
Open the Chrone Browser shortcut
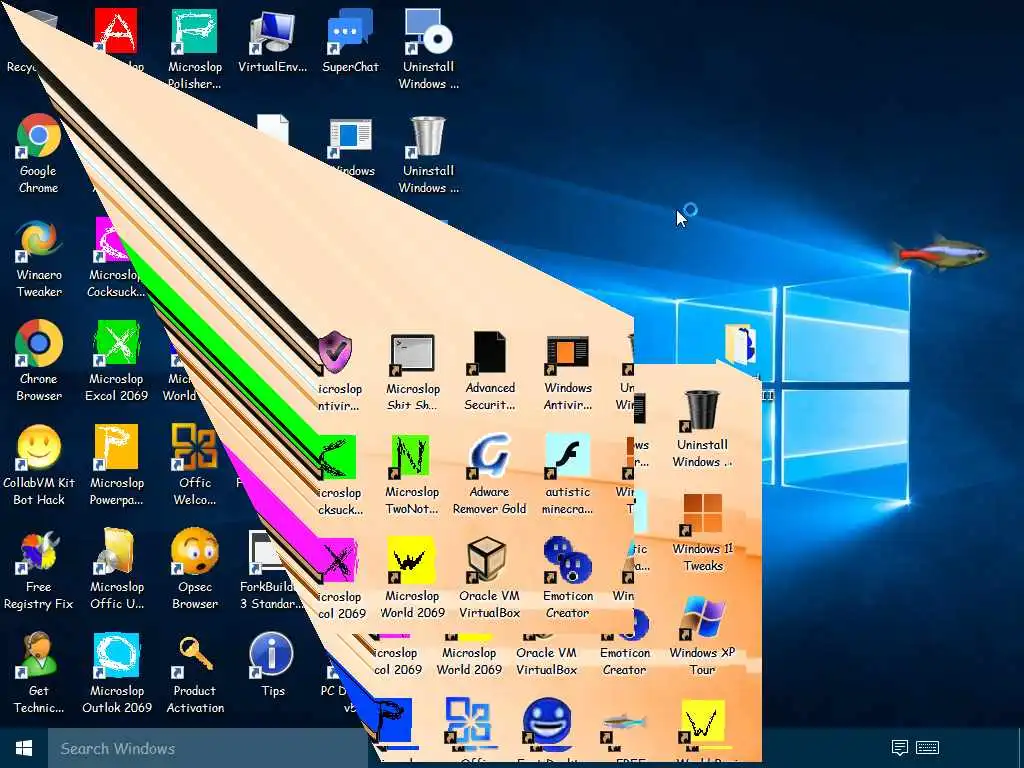(39, 344)
